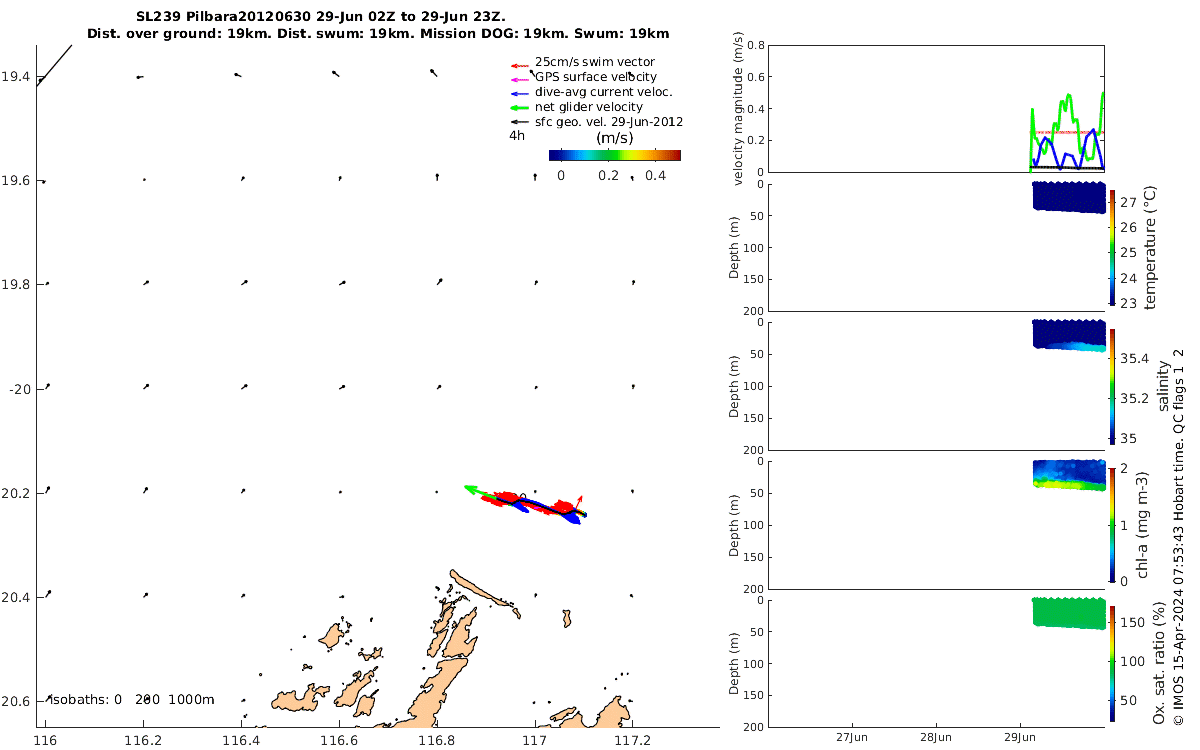Click the green net glider velocity legend arrow
1200x750 pixels.
tap(518, 107)
